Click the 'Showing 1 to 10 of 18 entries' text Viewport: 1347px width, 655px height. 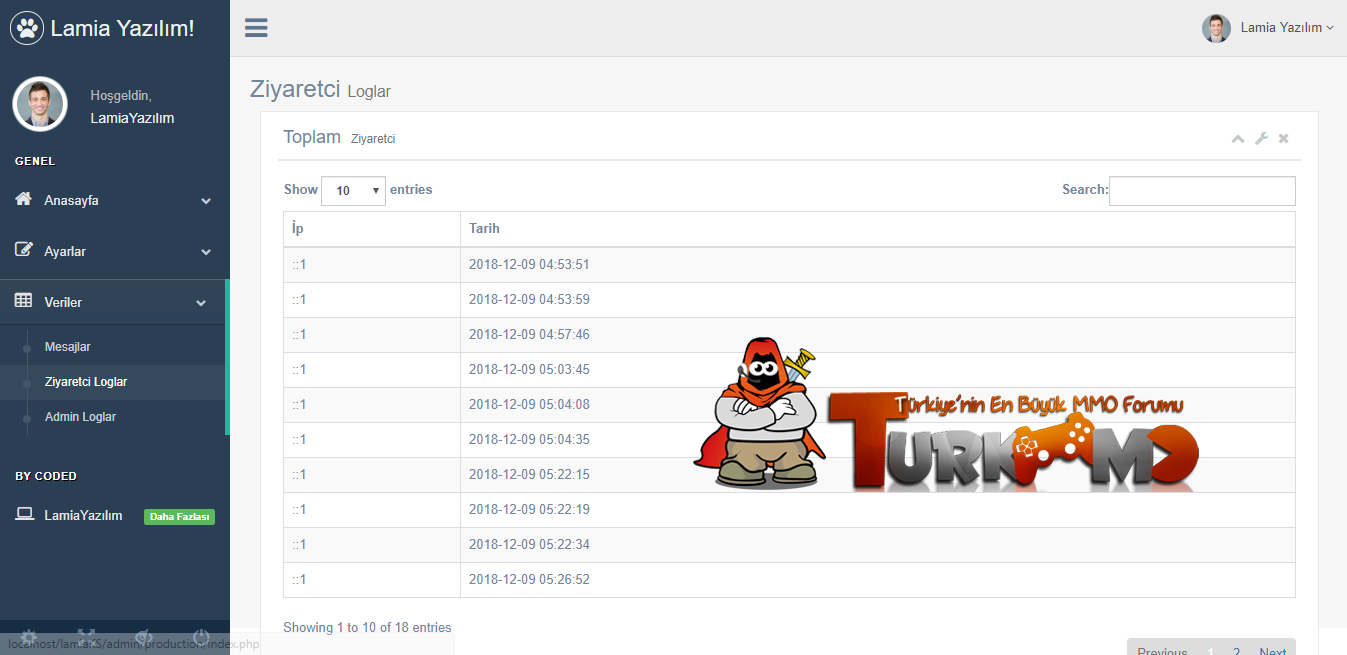tap(367, 628)
